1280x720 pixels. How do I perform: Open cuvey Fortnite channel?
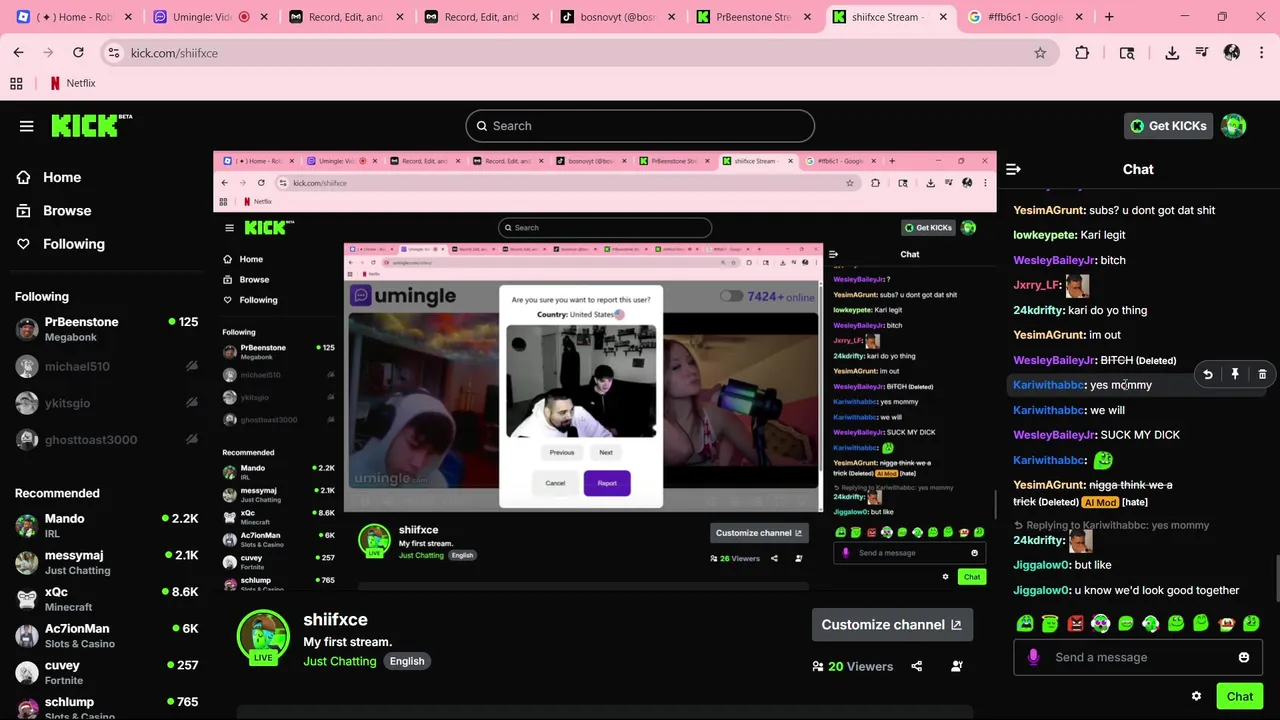[106, 672]
